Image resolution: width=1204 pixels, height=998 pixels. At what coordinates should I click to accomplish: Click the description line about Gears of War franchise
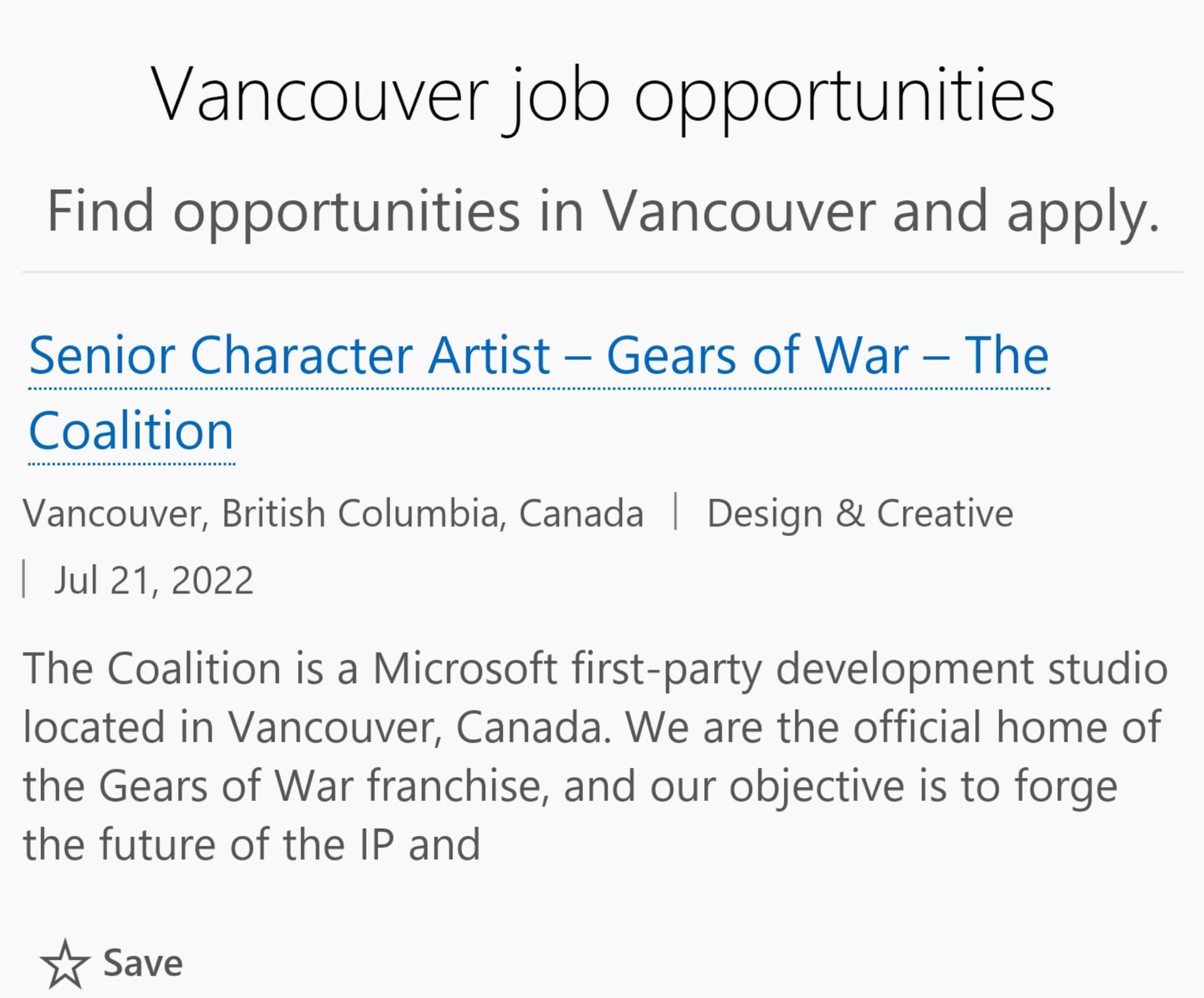570,786
